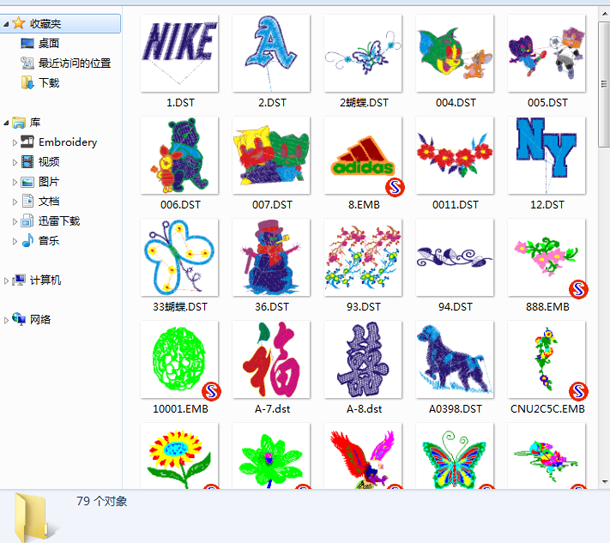The width and height of the screenshot is (610, 543).
Task: Select the red eagle thumbnail in the bottom row
Action: tap(363, 456)
